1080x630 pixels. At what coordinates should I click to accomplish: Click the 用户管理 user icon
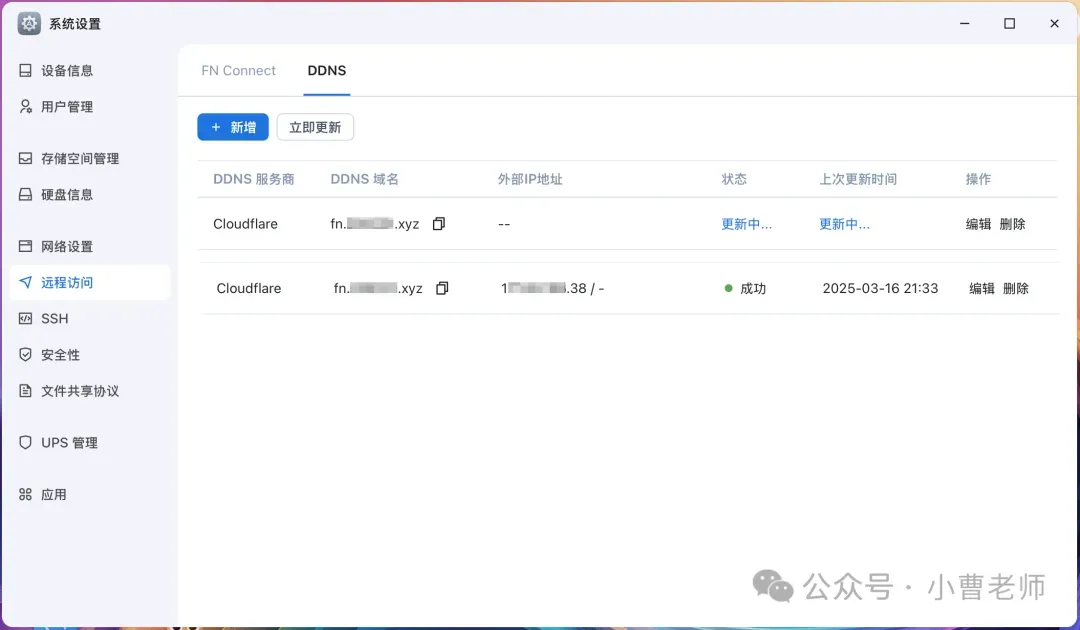[26, 107]
